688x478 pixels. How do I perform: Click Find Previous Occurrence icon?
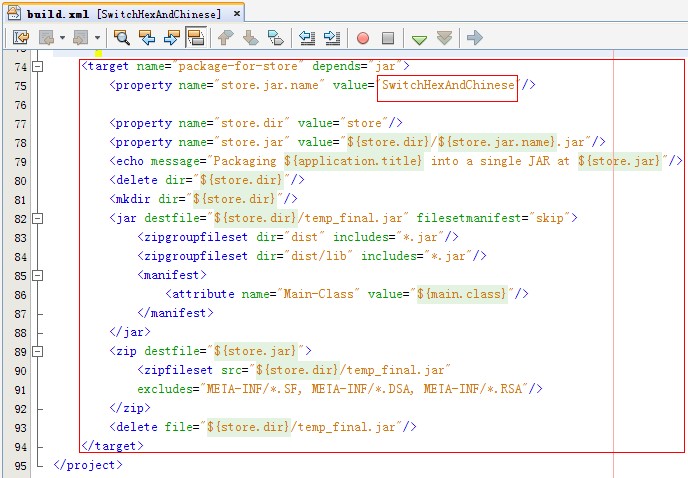(147, 38)
